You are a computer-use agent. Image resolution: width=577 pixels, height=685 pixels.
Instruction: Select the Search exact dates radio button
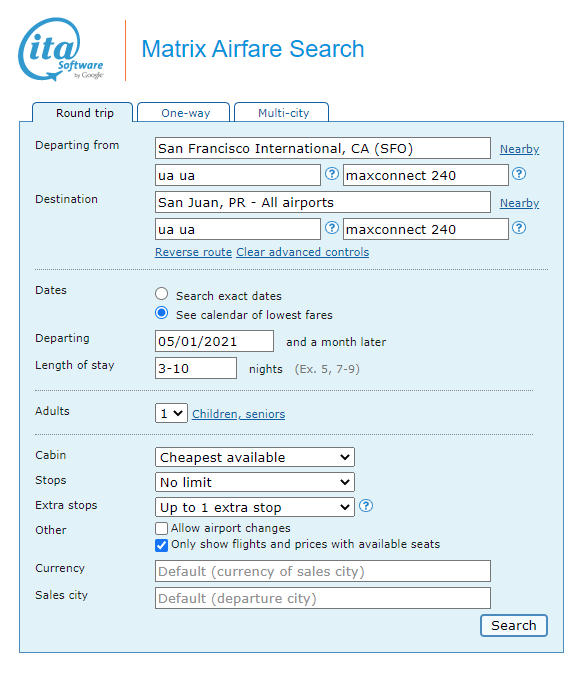point(162,294)
